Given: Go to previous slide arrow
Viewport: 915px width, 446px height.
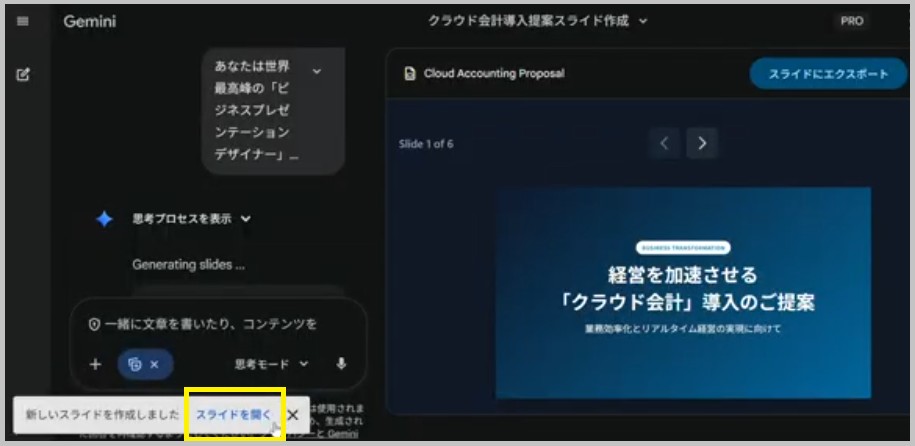Looking at the screenshot, I should 663,143.
